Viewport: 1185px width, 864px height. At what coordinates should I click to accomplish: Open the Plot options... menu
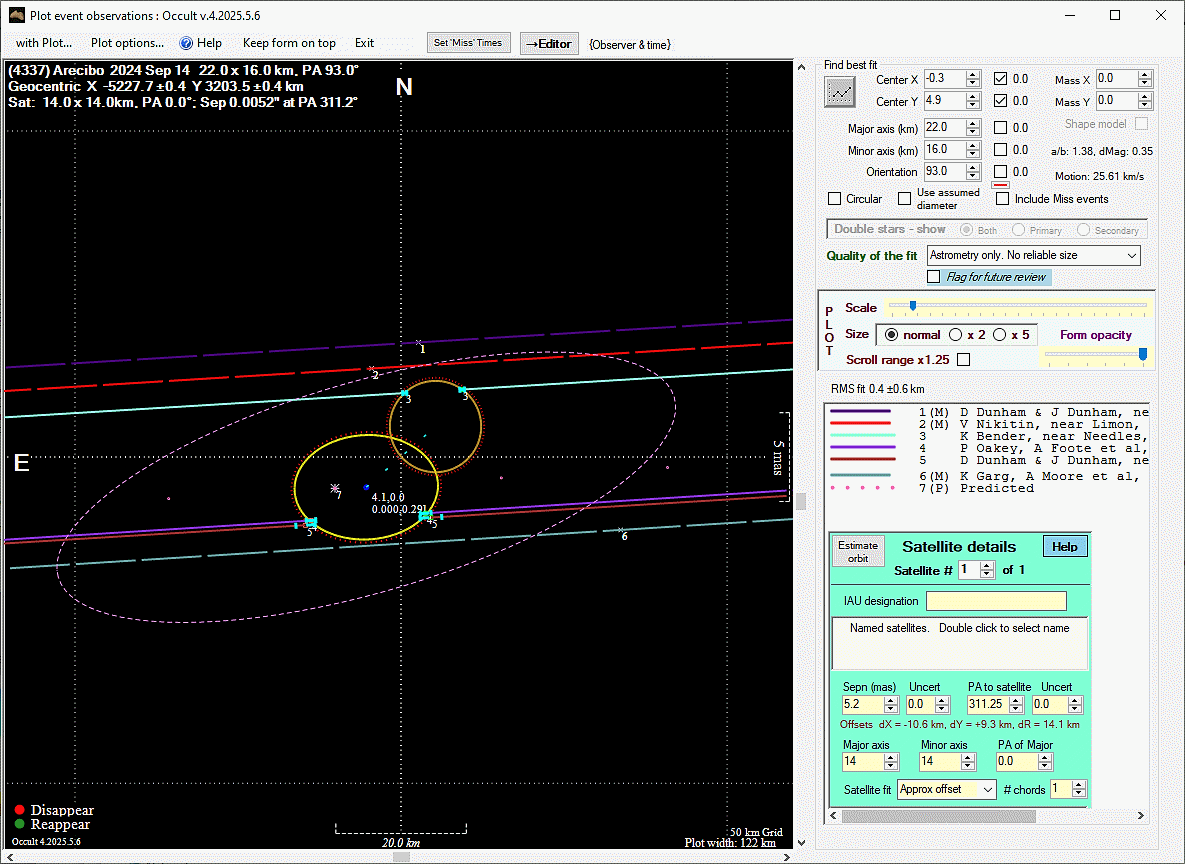click(127, 43)
